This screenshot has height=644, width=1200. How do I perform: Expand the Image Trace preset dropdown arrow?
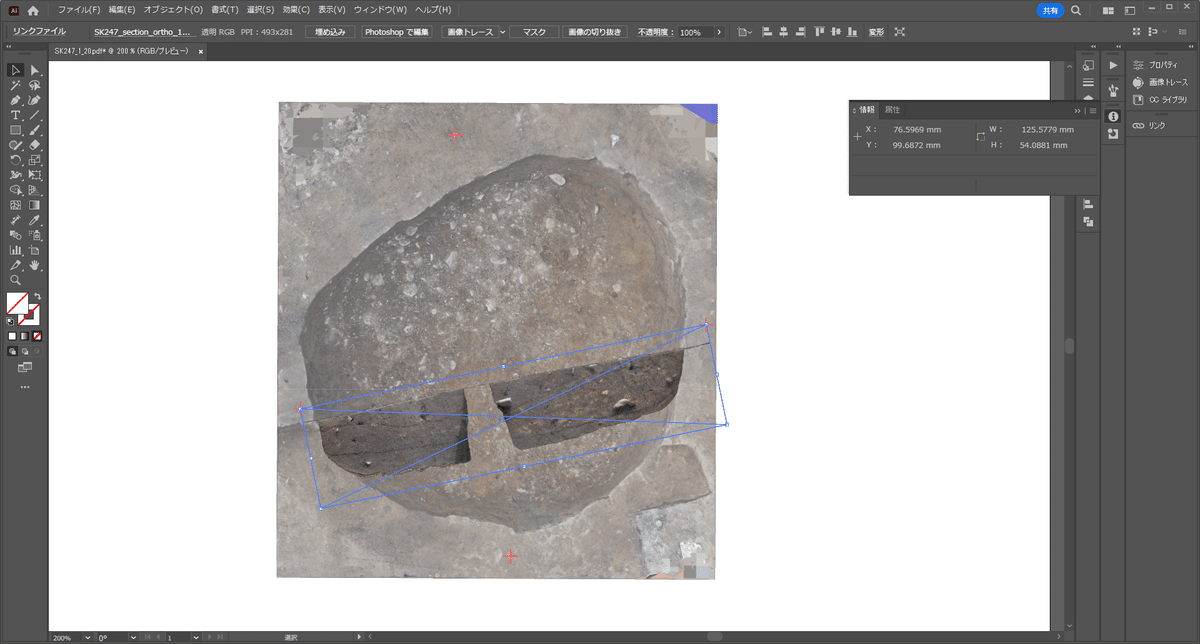(502, 32)
